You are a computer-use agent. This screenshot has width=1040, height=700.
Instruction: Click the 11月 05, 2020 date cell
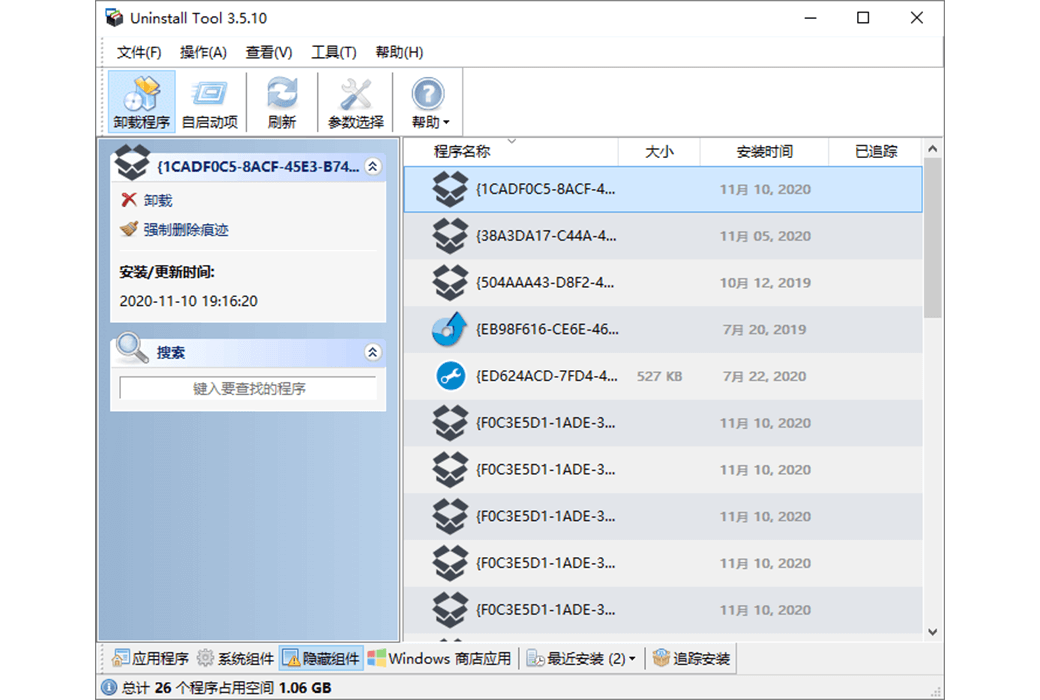pyautogui.click(x=765, y=236)
